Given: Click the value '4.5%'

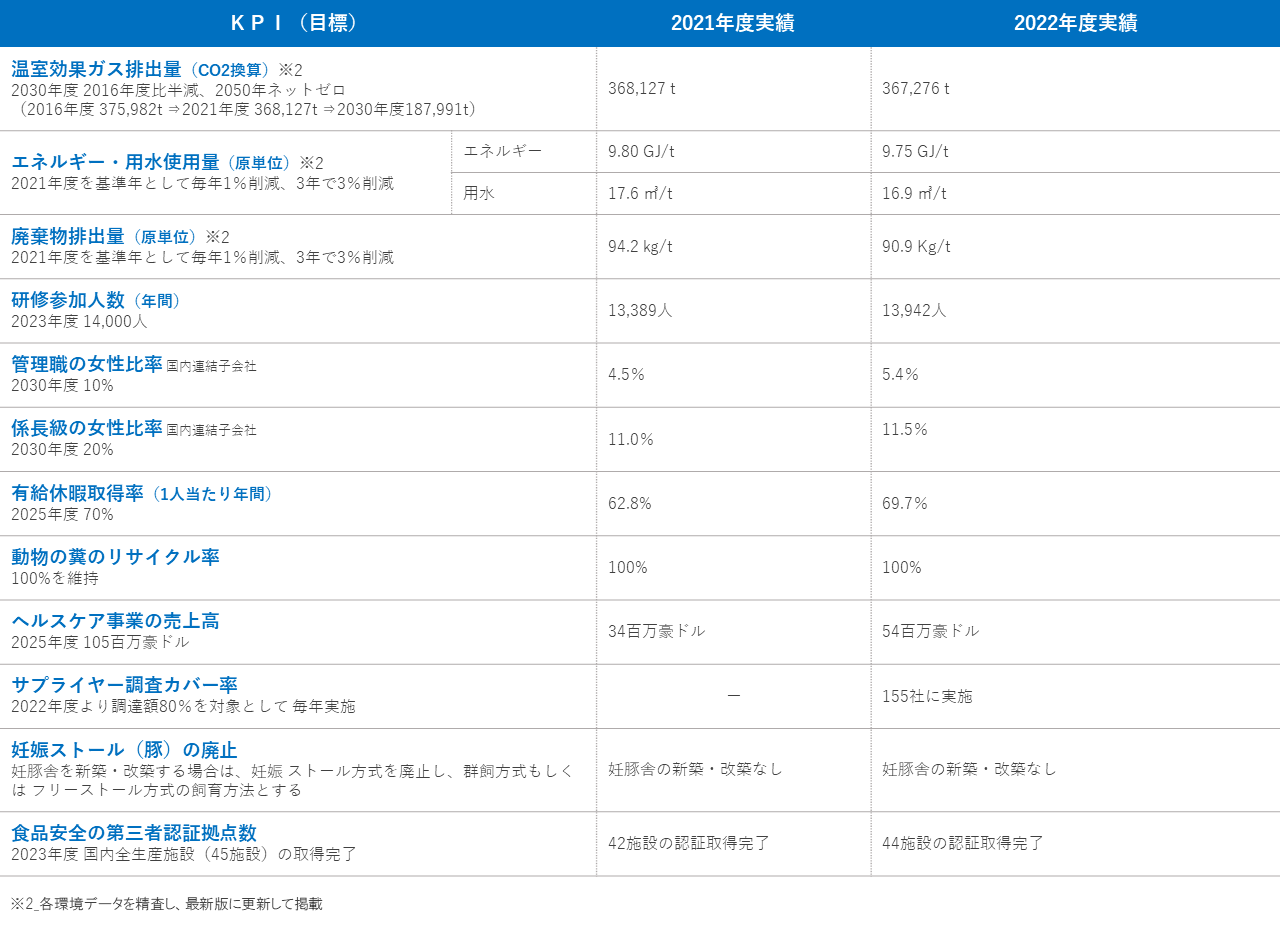Looking at the screenshot, I should pos(626,374).
